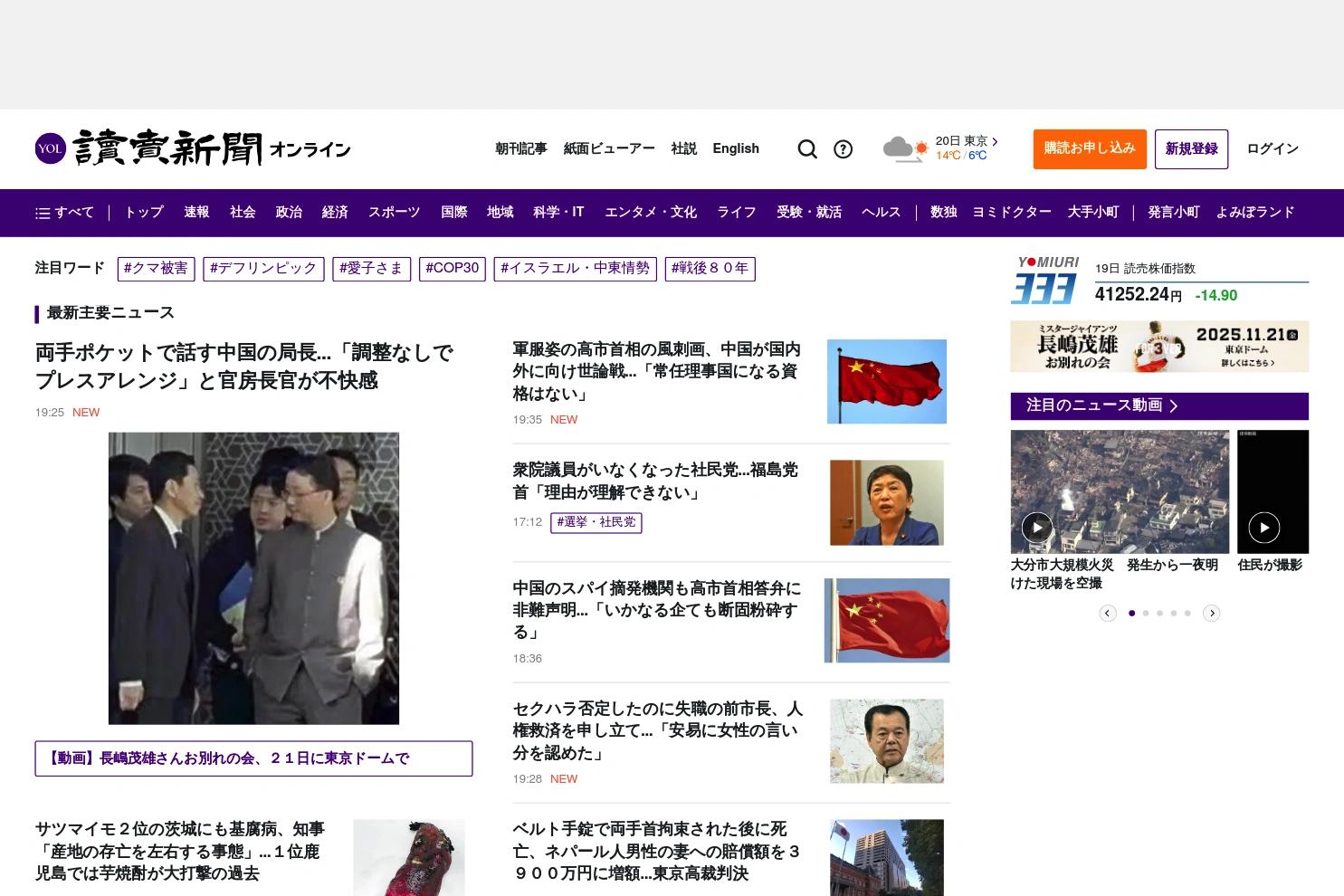Select the #戦後８０年 keyword tag
Image resolution: width=1344 pixels, height=896 pixels.
[x=710, y=269]
